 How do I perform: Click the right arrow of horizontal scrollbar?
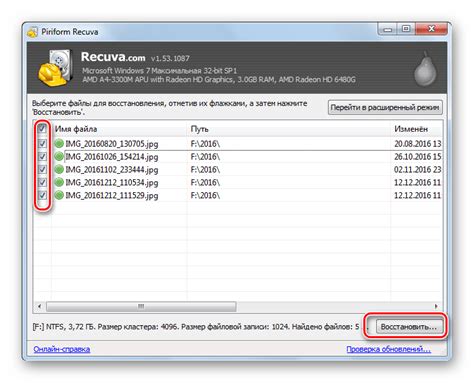point(436,306)
